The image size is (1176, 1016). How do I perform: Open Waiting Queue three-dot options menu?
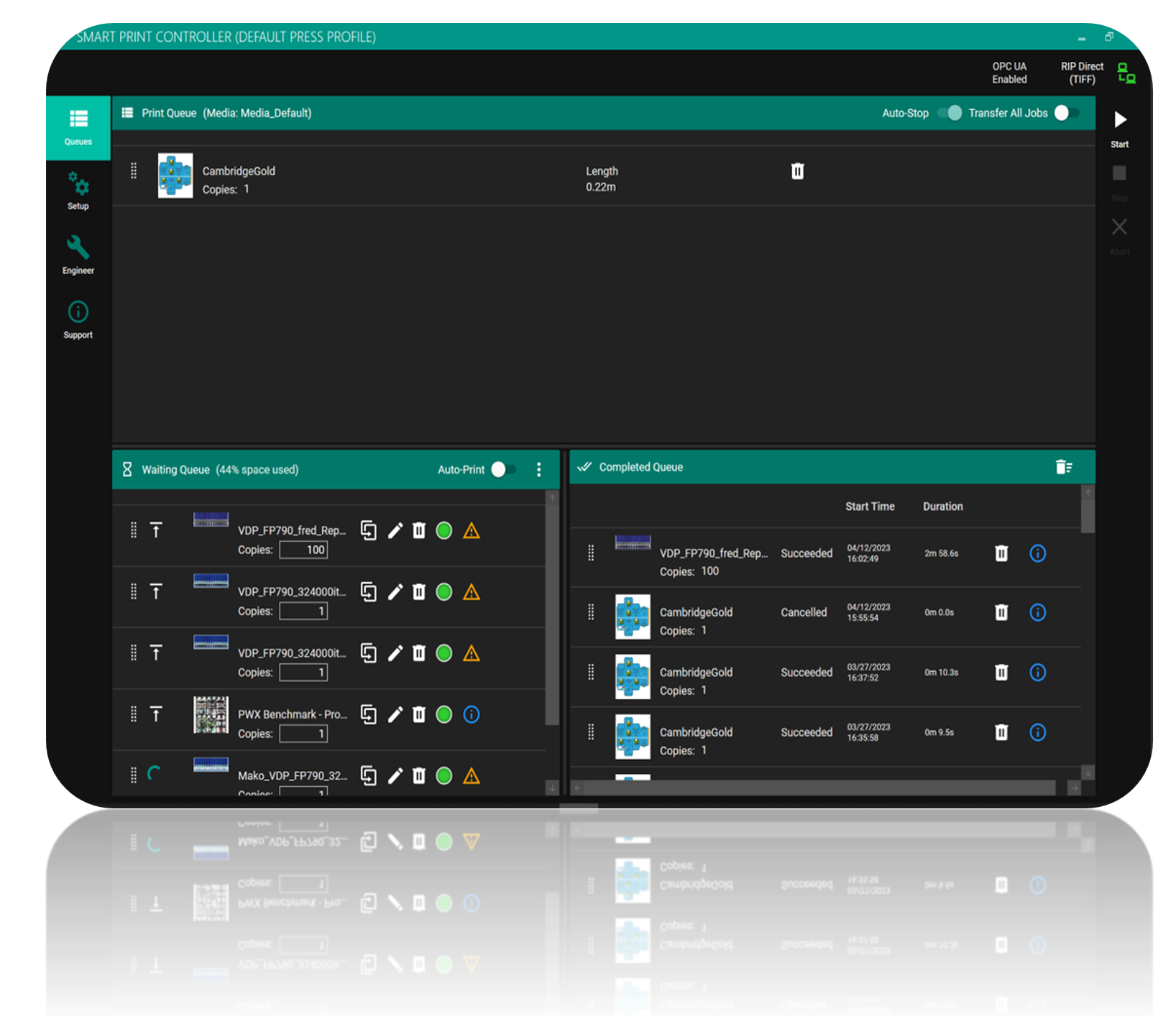click(x=538, y=469)
